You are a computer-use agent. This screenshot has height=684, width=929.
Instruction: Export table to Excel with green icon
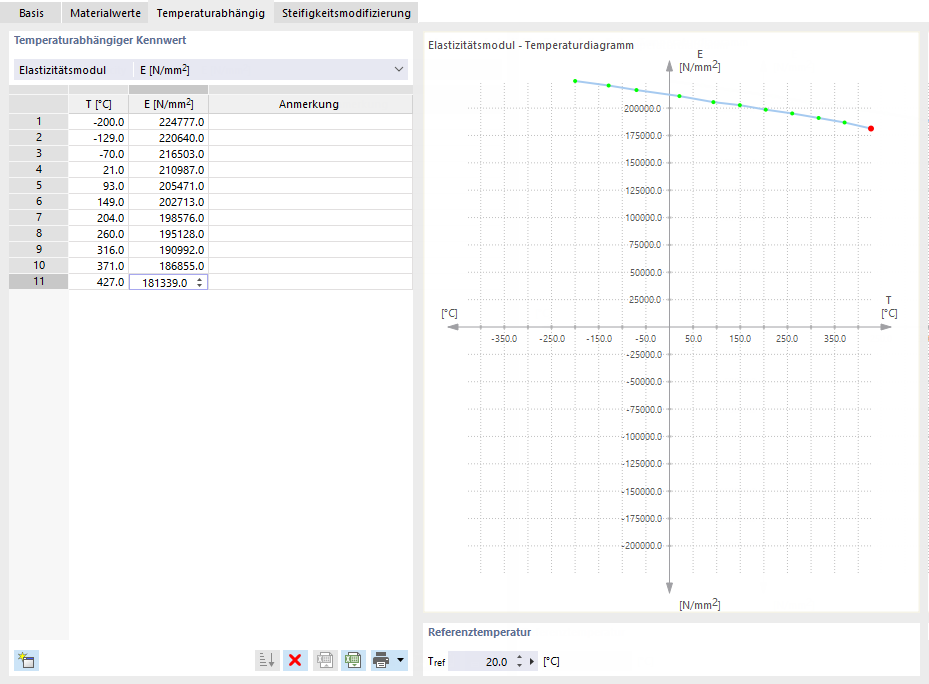tap(353, 660)
